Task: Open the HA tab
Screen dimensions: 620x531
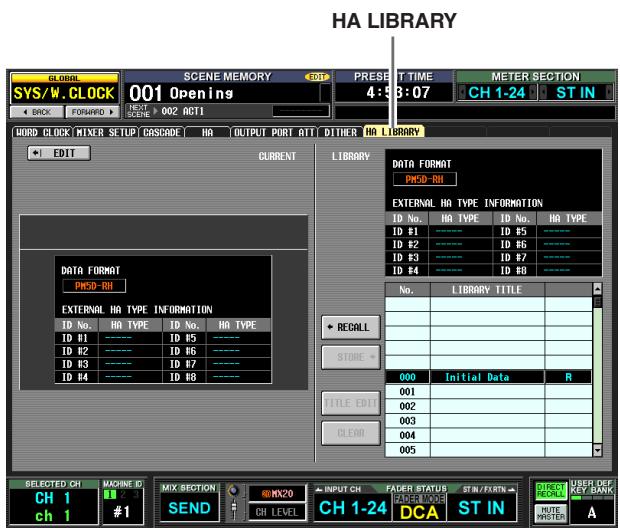Action: pyautogui.click(x=207, y=132)
